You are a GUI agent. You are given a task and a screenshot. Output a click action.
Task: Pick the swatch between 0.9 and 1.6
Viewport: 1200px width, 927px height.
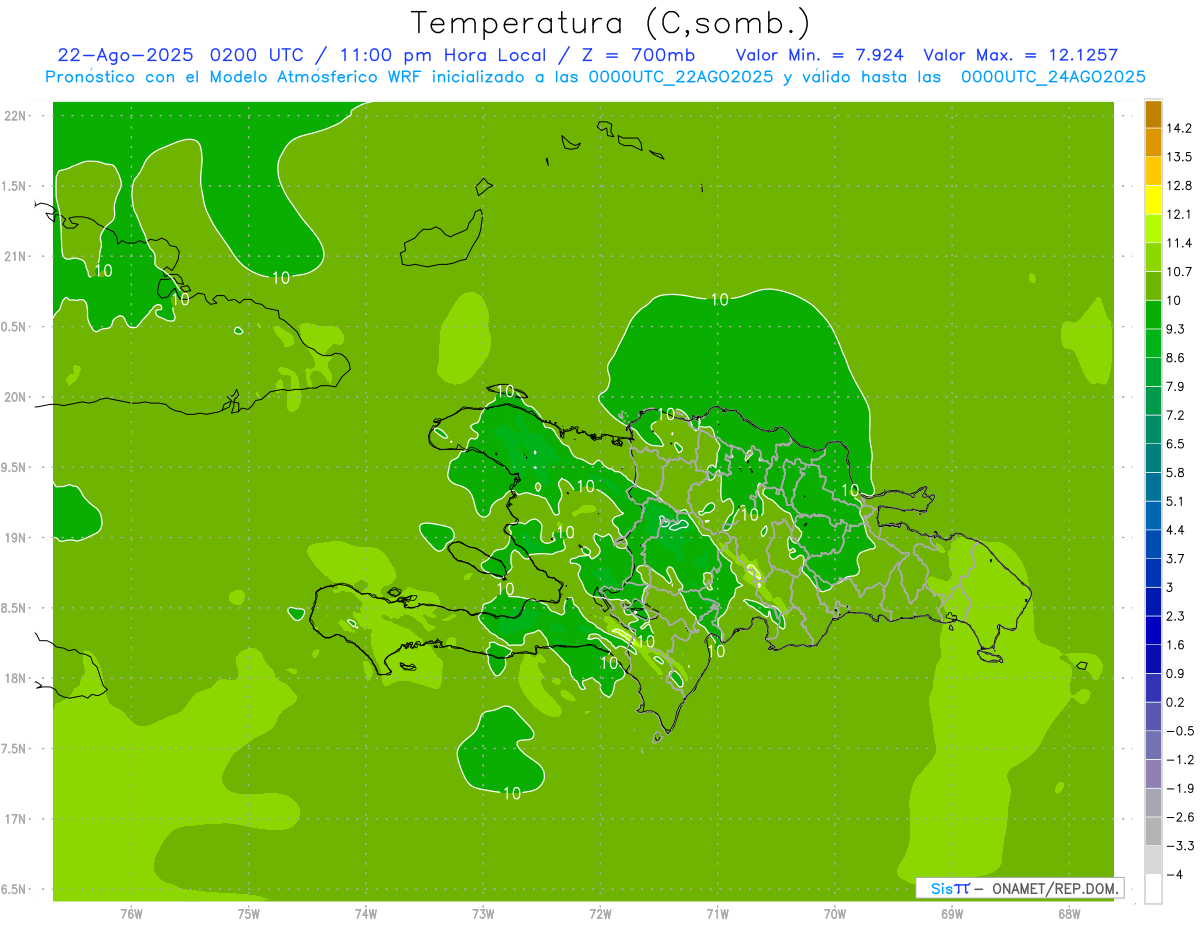tap(1153, 660)
